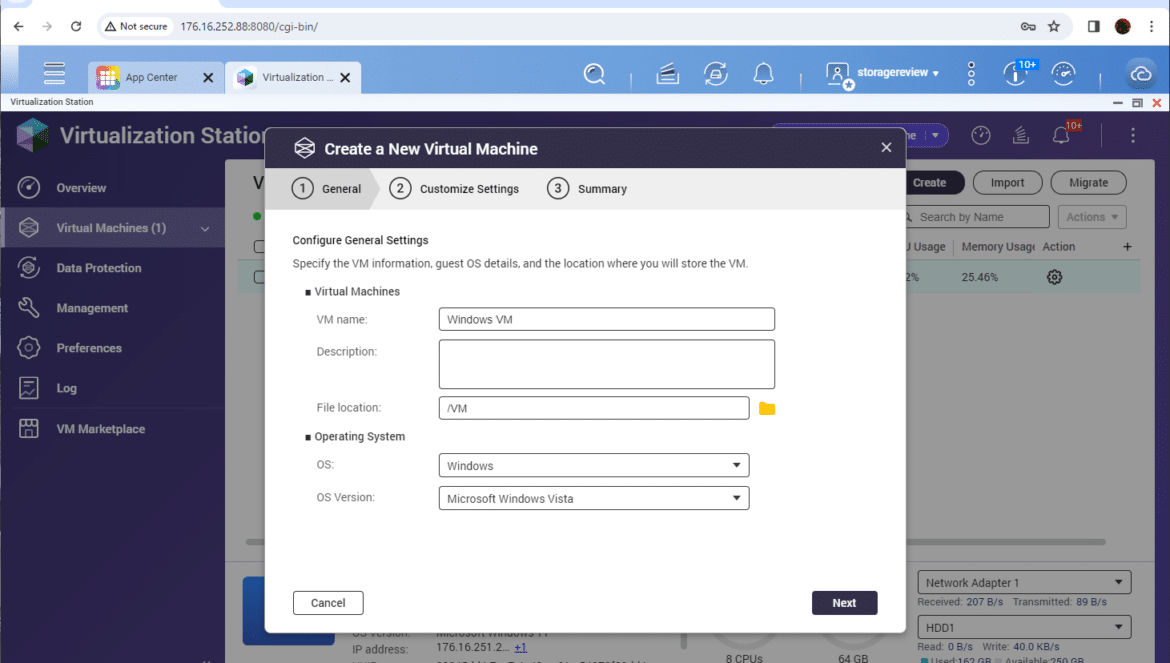
Task: Click the +1 IP address link
Action: tap(520, 647)
